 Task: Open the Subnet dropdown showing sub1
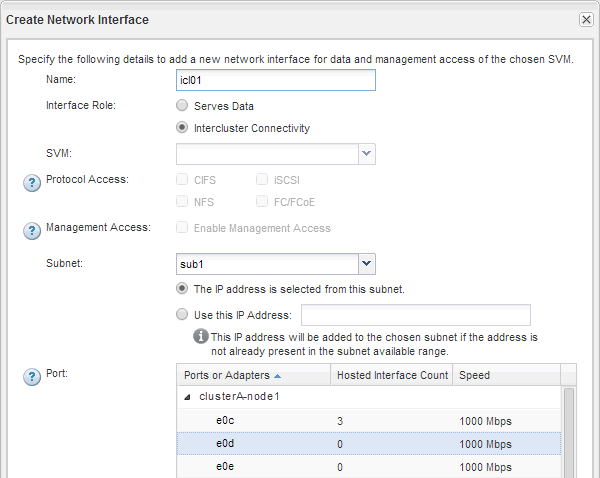click(367, 264)
